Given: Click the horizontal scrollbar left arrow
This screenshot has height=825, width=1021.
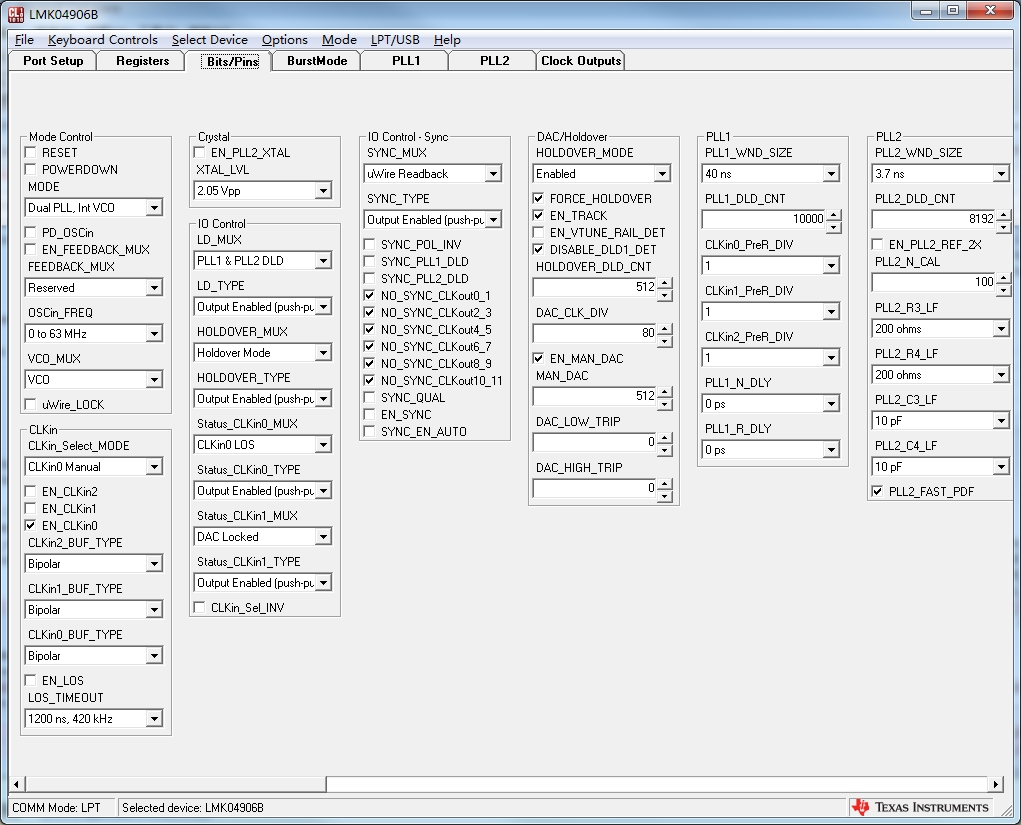Looking at the screenshot, I should click(17, 783).
